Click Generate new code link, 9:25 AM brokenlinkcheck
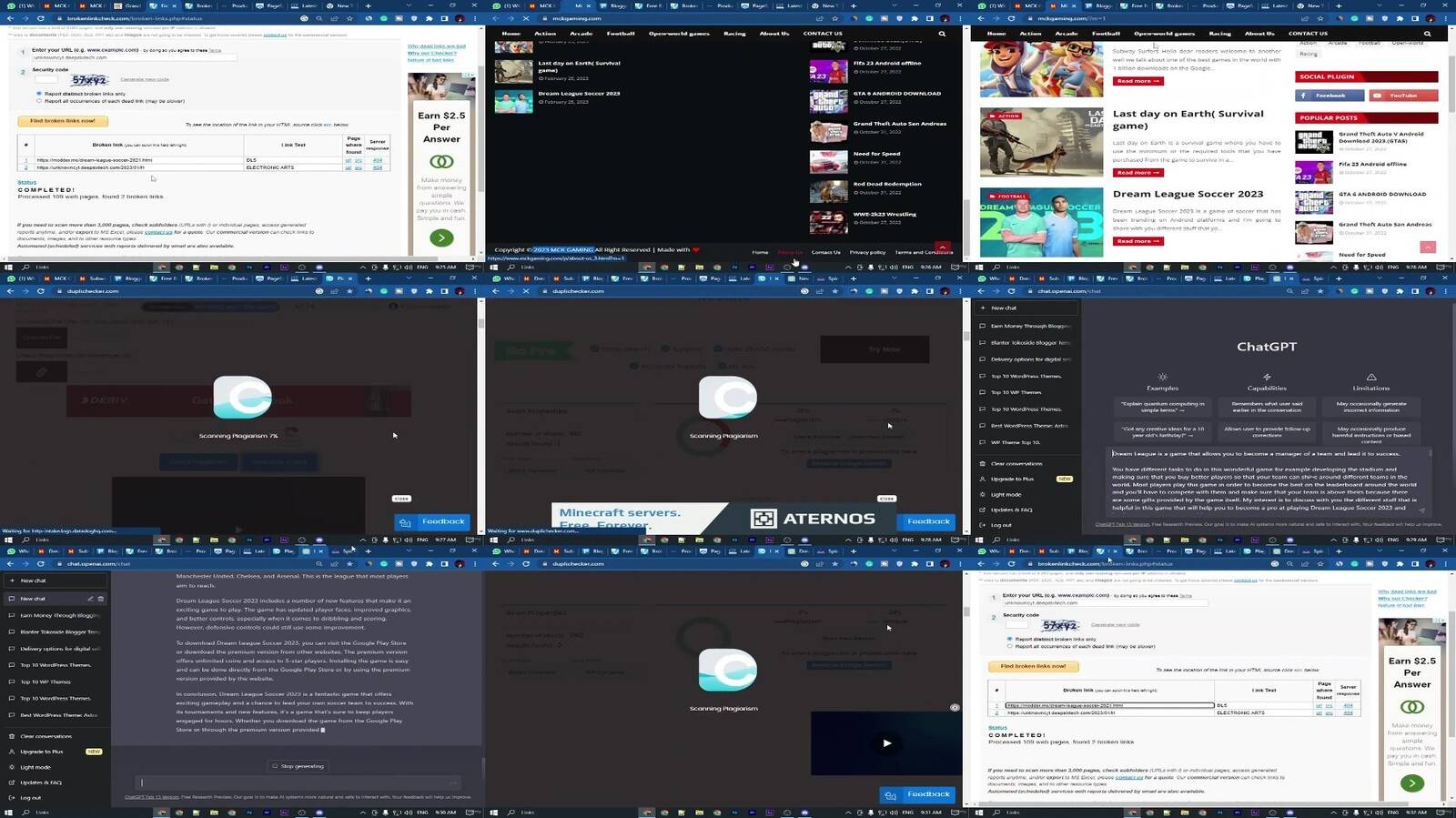 tap(145, 79)
